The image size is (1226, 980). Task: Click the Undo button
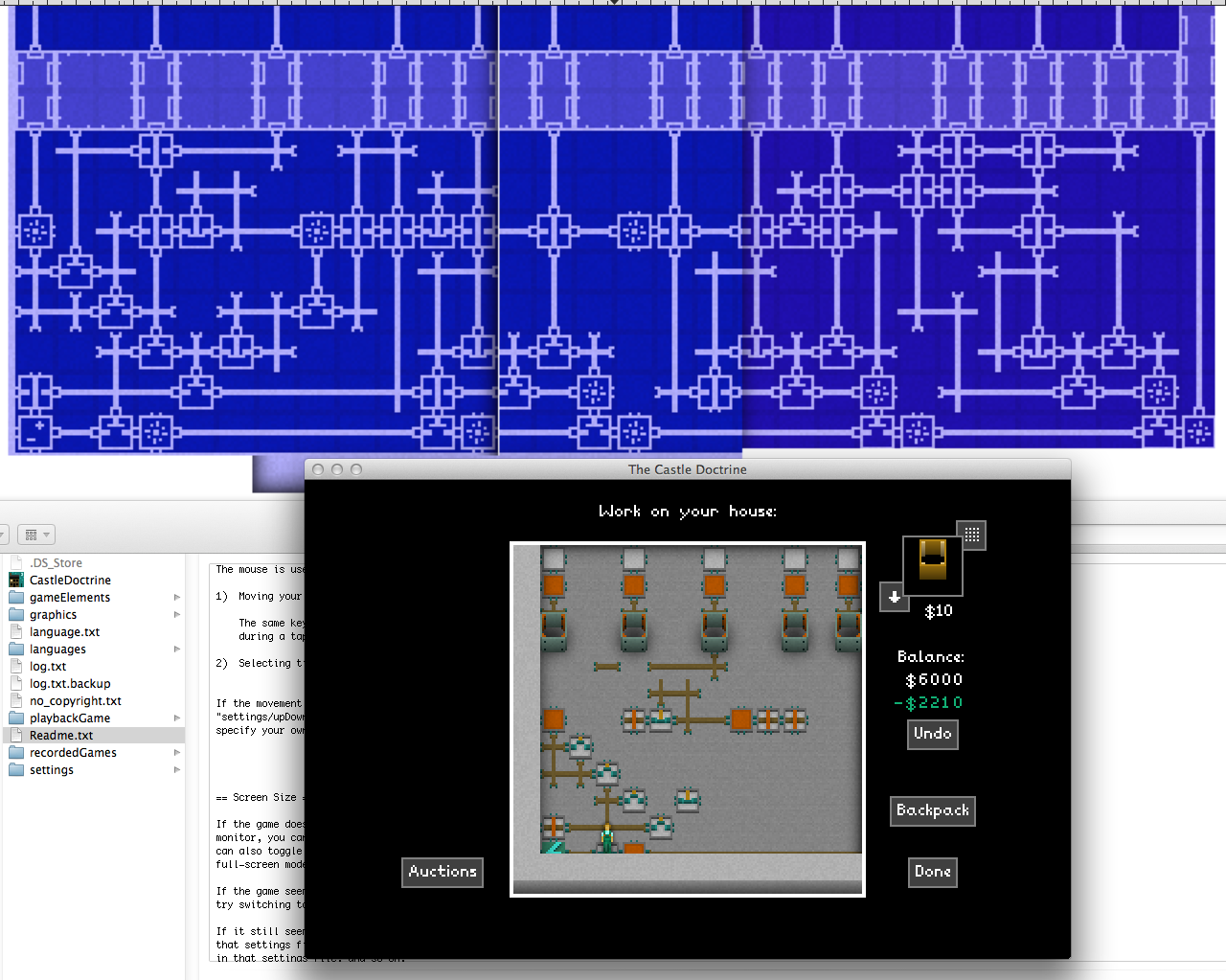(933, 734)
